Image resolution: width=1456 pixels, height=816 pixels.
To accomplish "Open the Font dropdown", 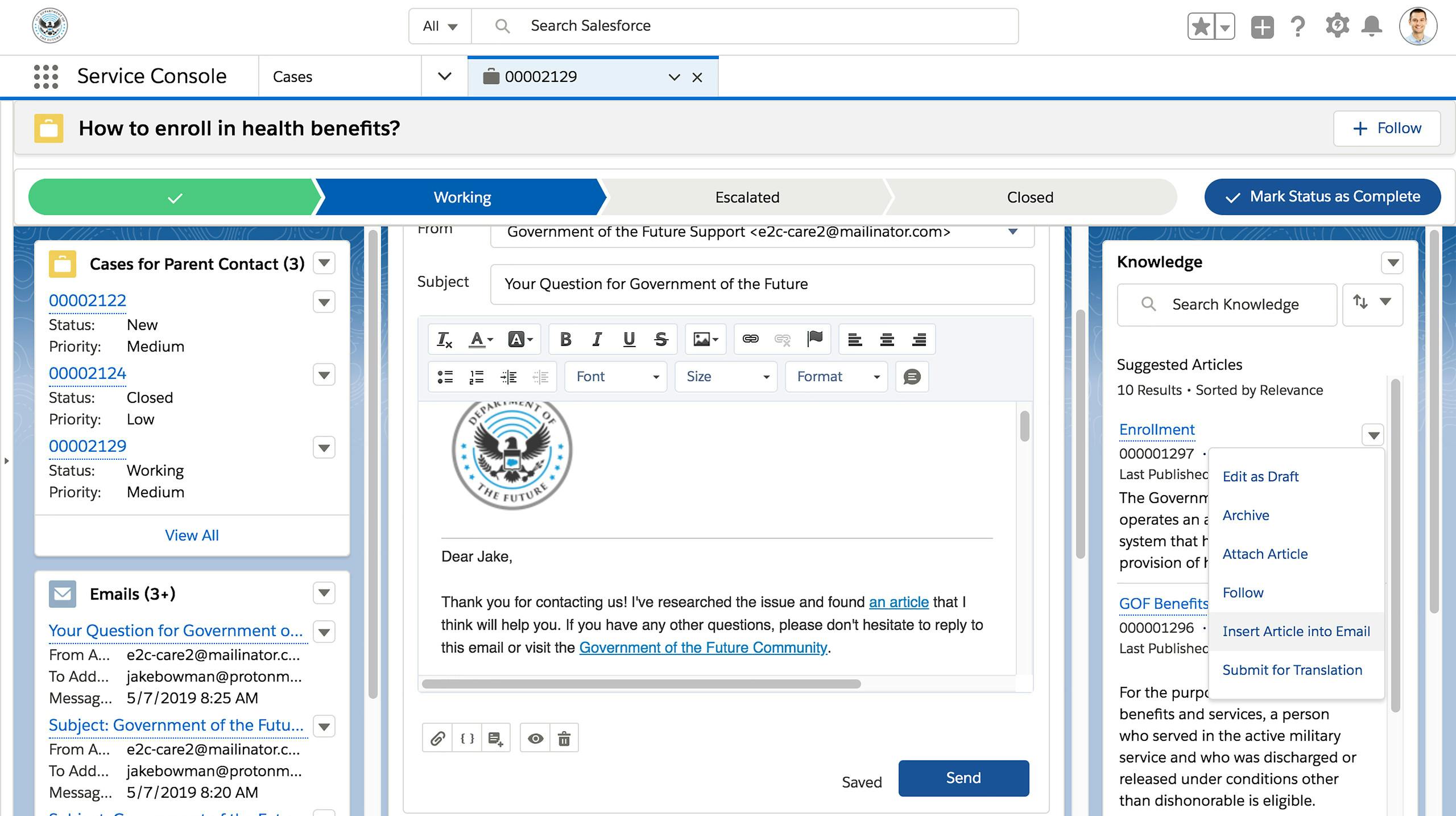I will [x=617, y=377].
